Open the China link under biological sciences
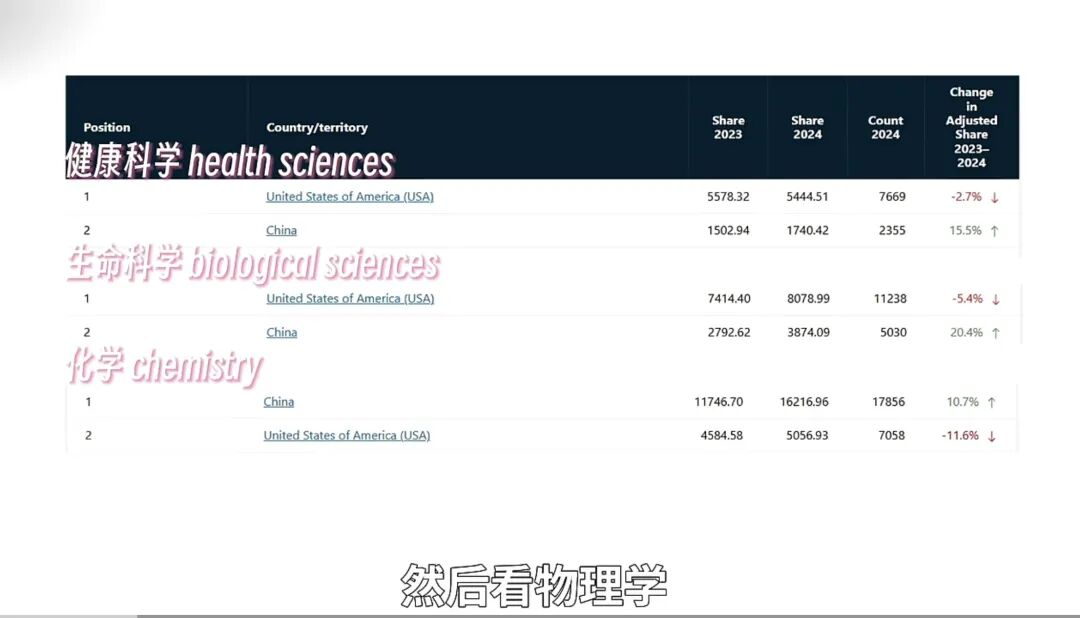Screen dimensions: 1080x618 281,333
